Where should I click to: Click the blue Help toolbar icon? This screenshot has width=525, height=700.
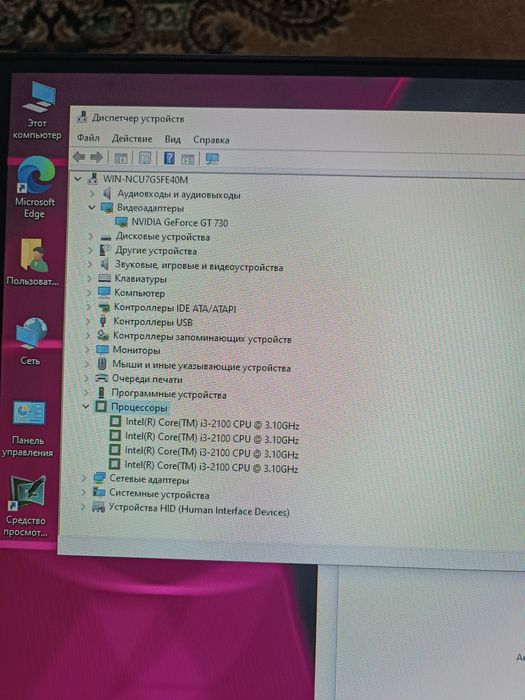pos(169,158)
